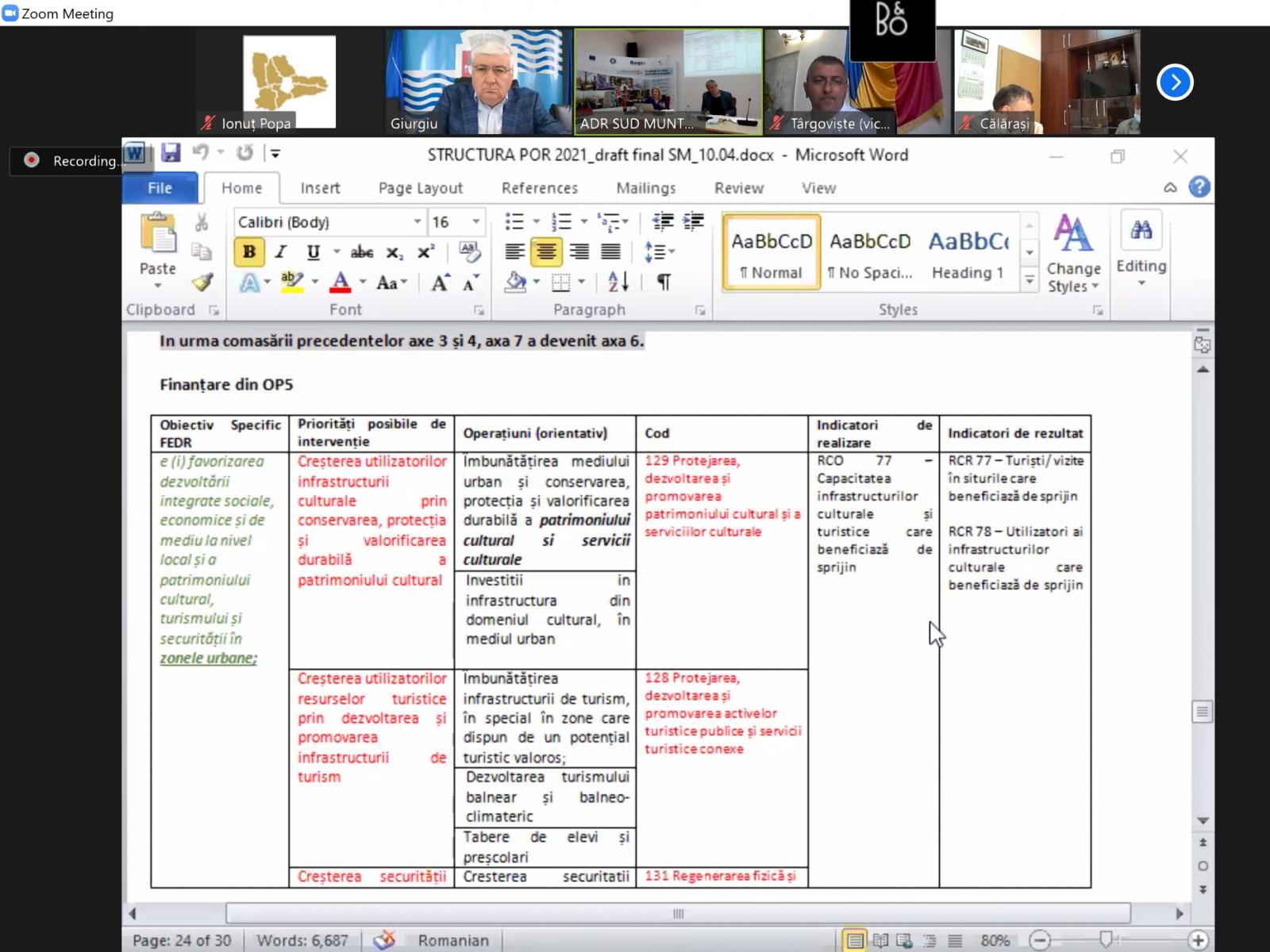The width and height of the screenshot is (1270, 952).
Task: Click the blue File button
Action: tap(160, 188)
